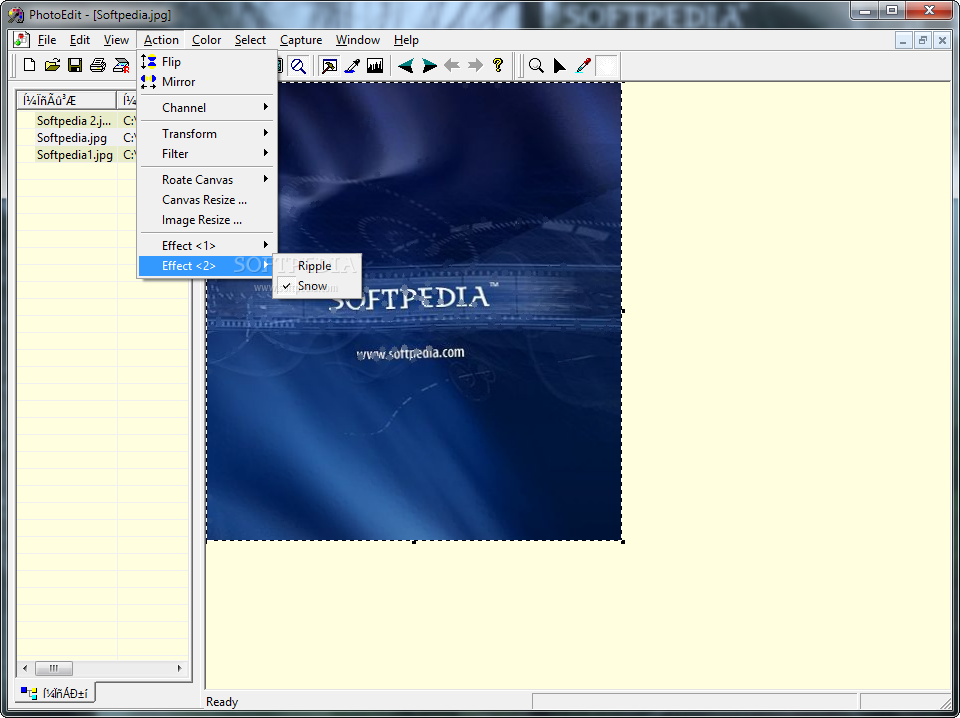Click the gray forward arrow icon

pos(475,65)
